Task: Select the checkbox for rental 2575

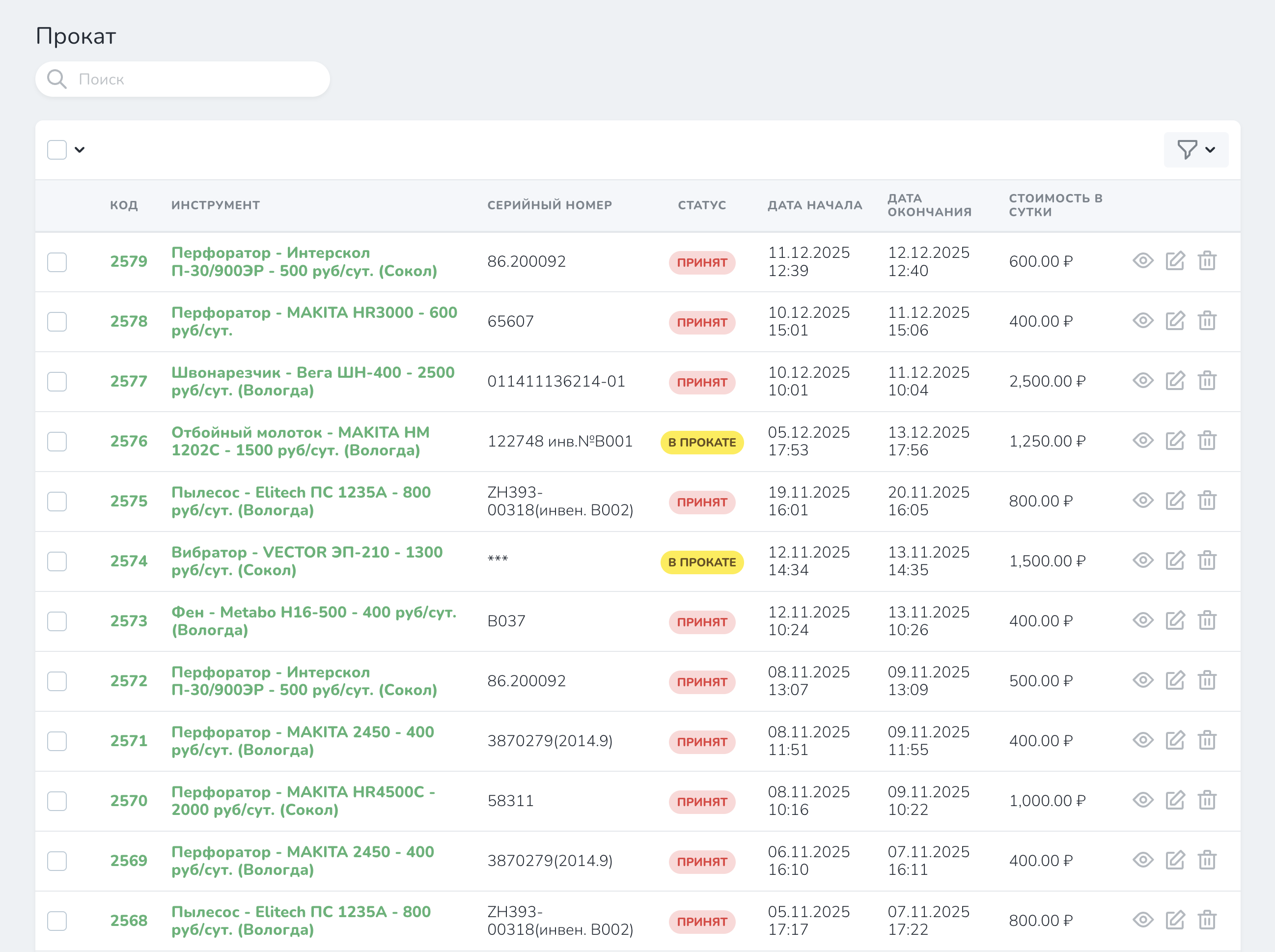Action: [57, 502]
